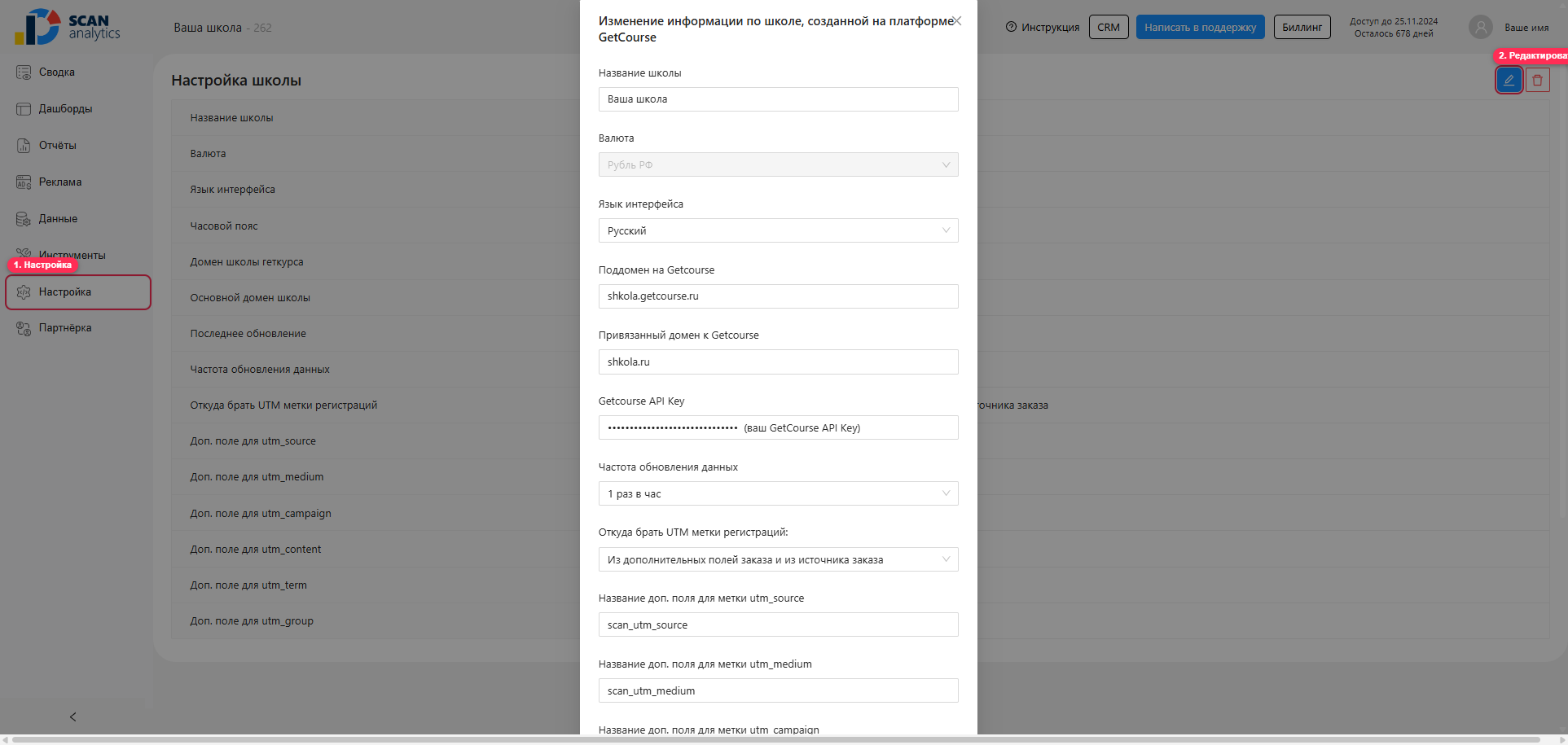Click the Данные sidebar icon
Image resolution: width=1568 pixels, height=745 pixels.
pos(24,219)
